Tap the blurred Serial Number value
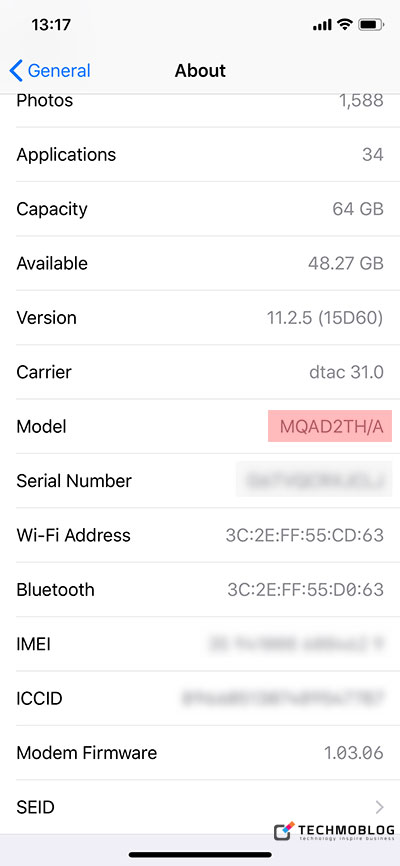The height and width of the screenshot is (866, 400). [x=314, y=480]
